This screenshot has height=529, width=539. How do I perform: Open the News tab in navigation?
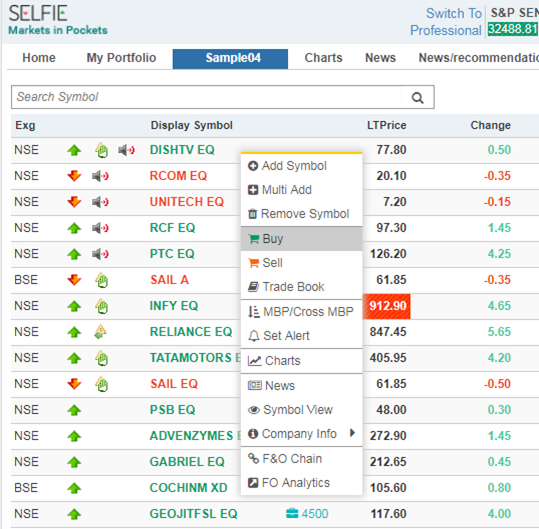click(x=380, y=58)
